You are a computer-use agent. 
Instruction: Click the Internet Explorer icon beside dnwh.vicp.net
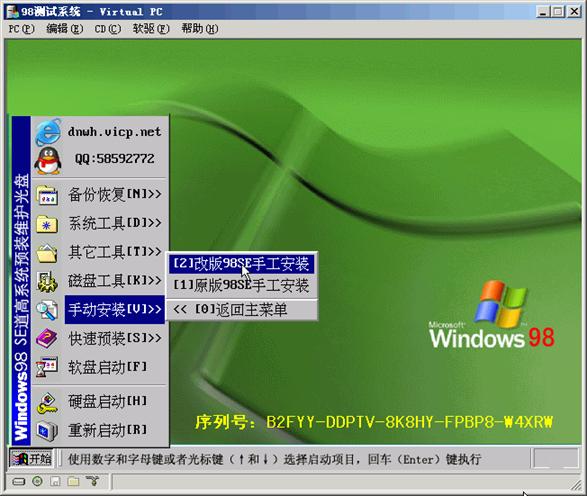click(48, 132)
